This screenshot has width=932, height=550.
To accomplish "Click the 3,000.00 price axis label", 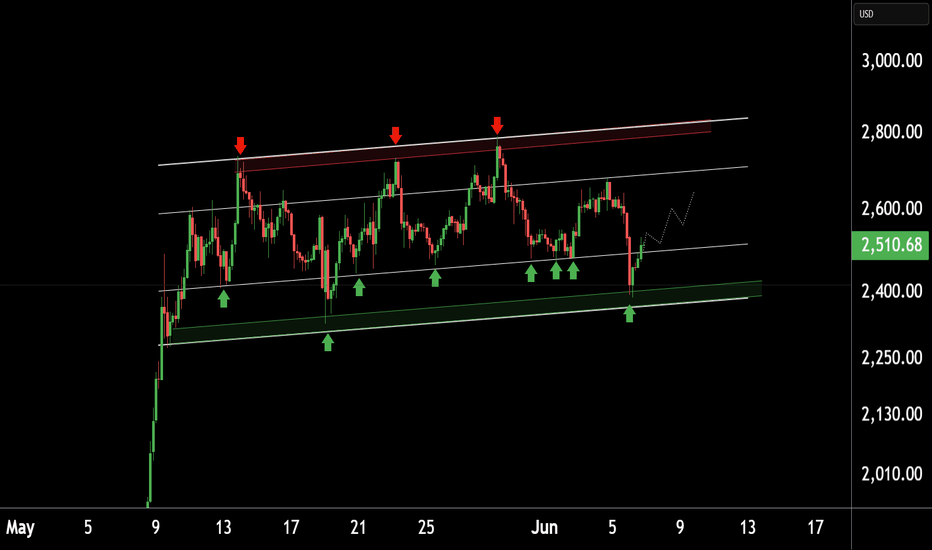I will tap(892, 61).
